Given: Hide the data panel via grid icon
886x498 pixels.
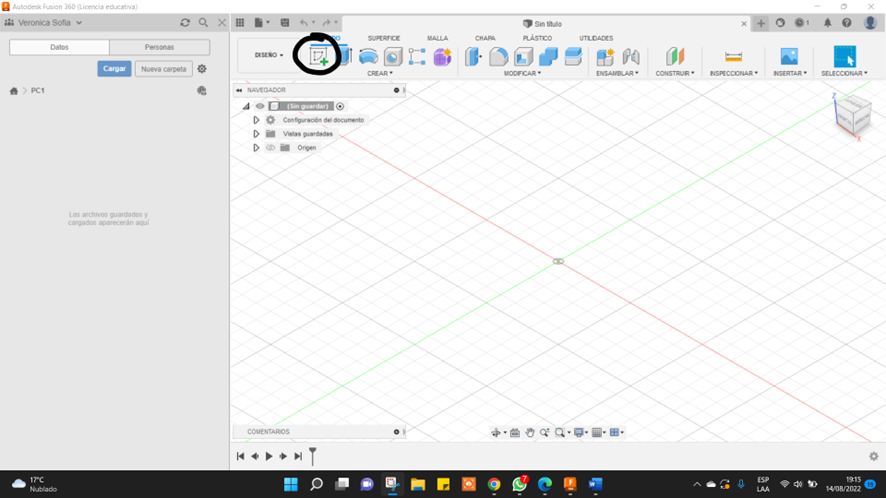Looking at the screenshot, I should (x=240, y=23).
